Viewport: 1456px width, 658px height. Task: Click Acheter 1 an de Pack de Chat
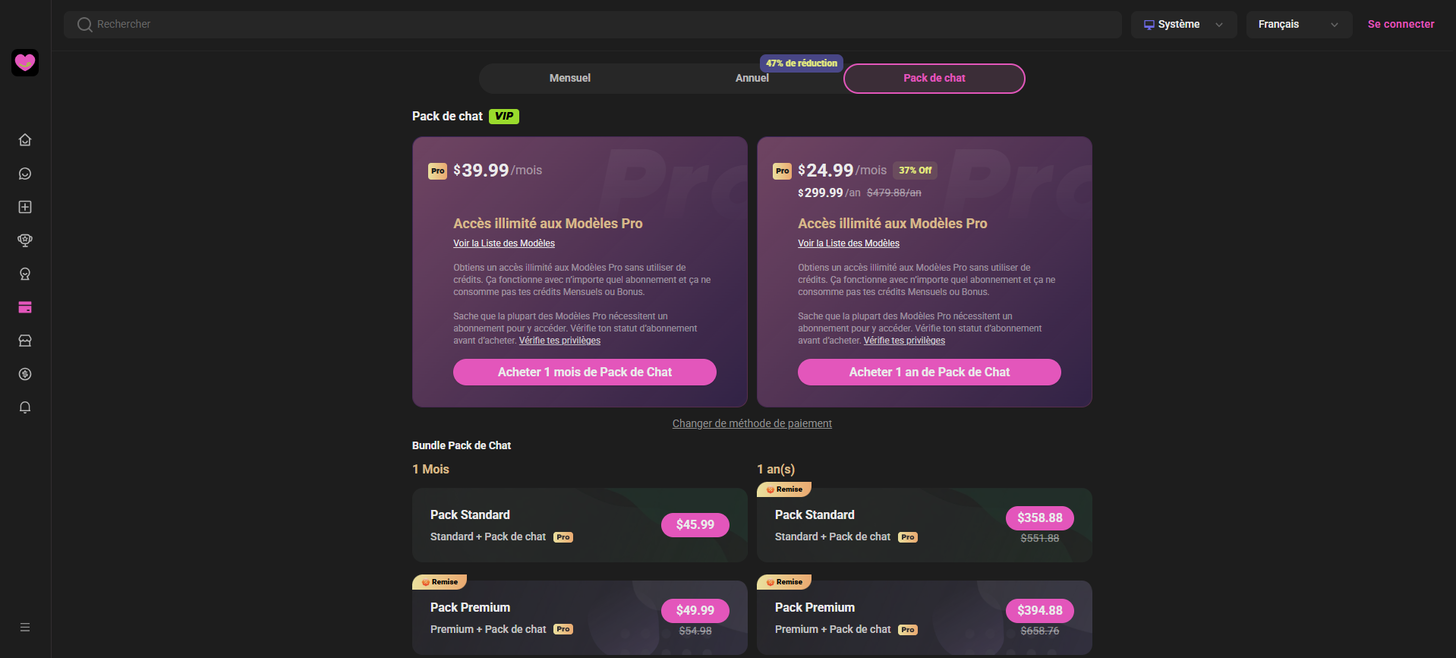tap(929, 372)
